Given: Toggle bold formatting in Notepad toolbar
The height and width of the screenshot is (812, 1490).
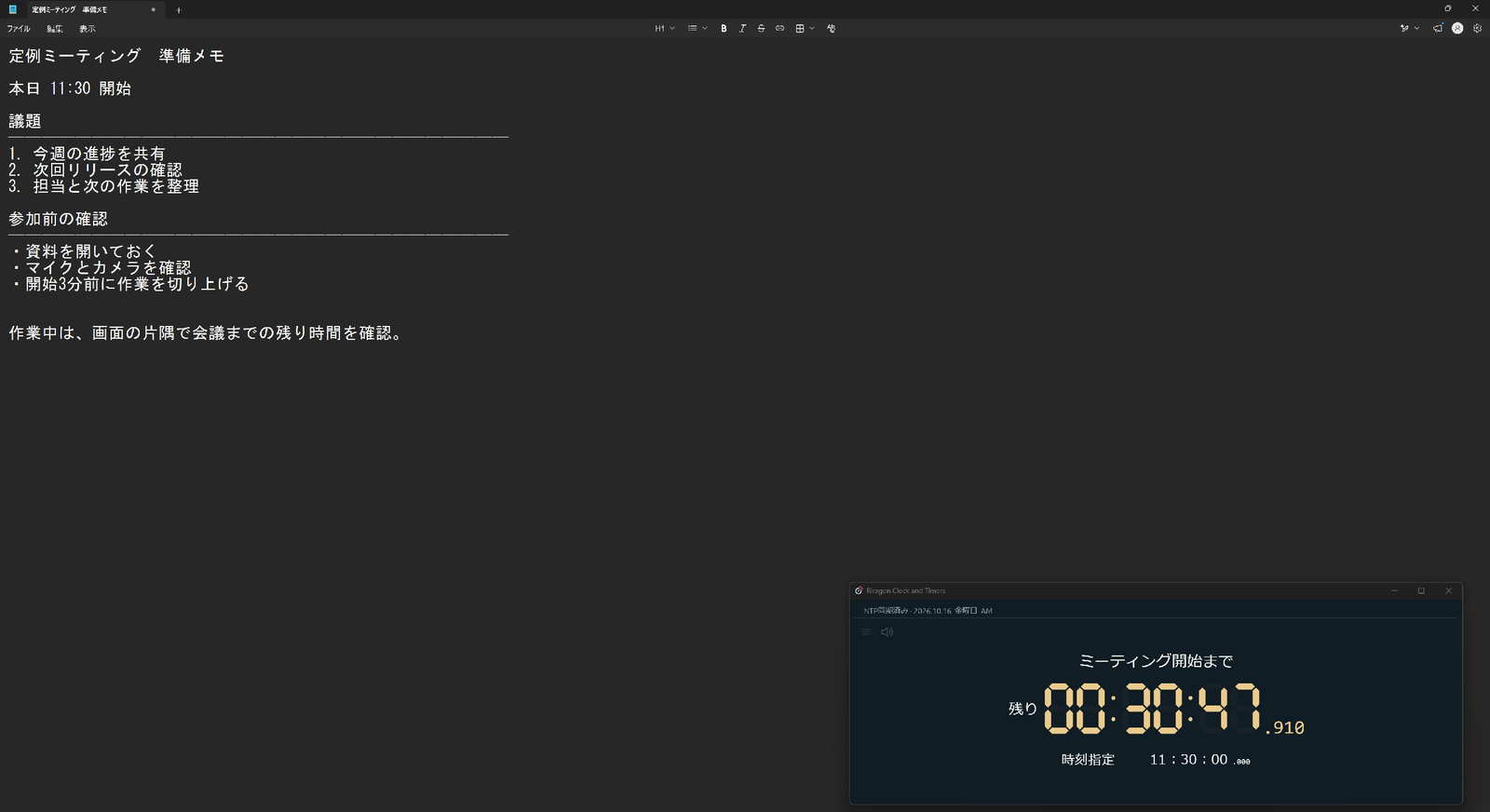Looking at the screenshot, I should tap(724, 29).
